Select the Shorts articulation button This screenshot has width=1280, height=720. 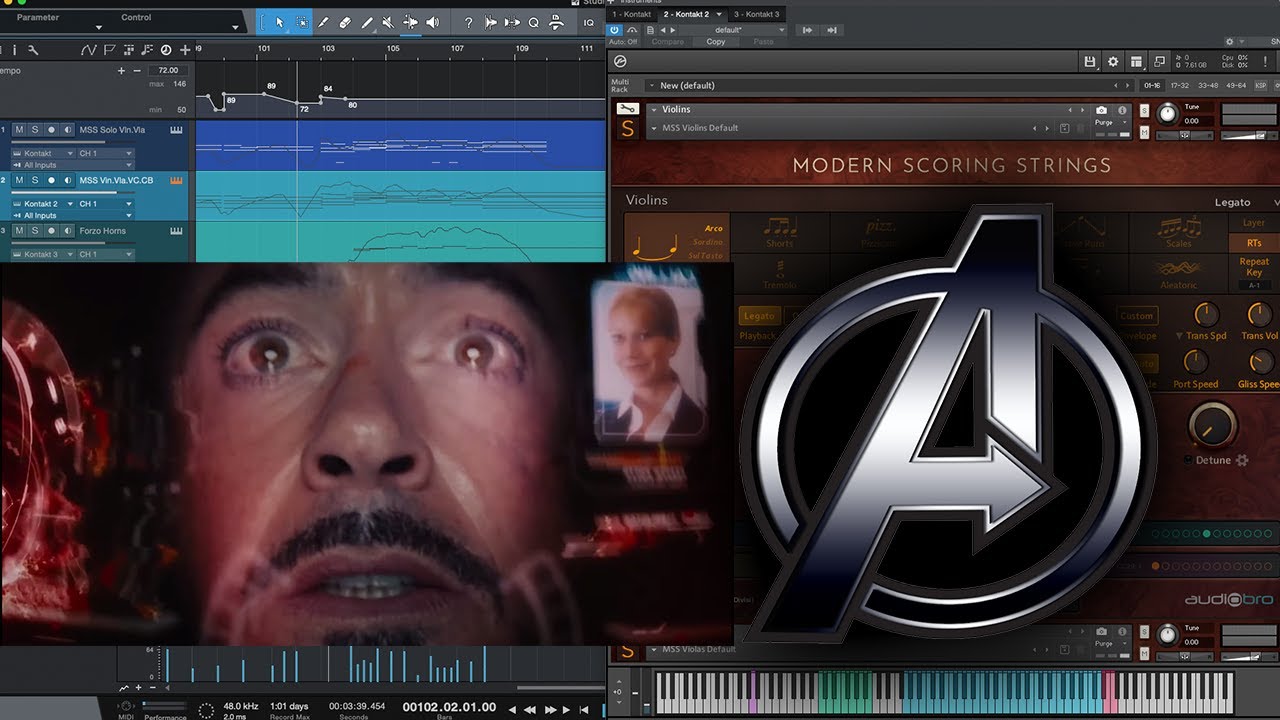pos(780,233)
